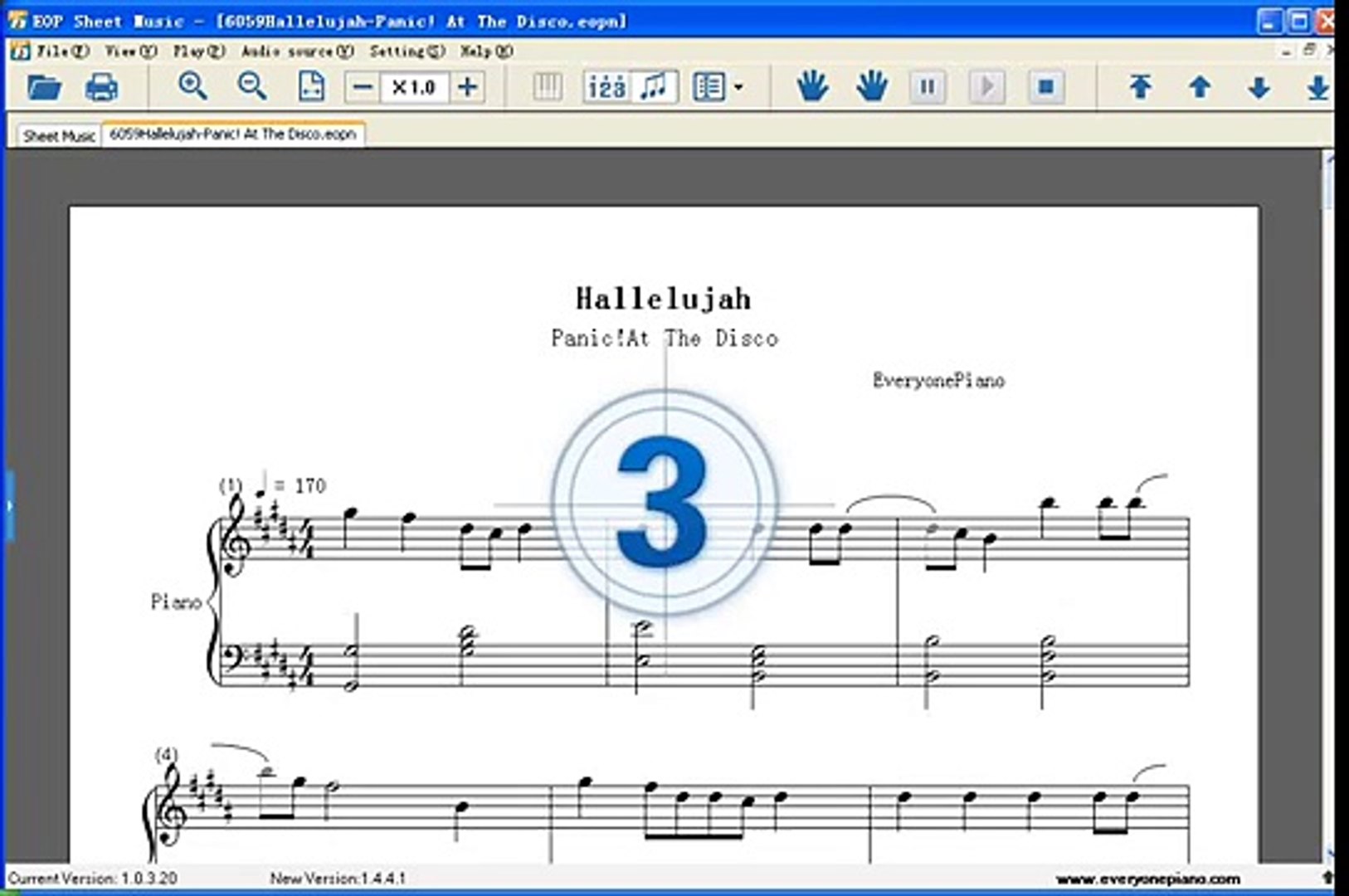Click the Panic!At The Disco subtitle
The width and height of the screenshot is (1349, 896).
(665, 338)
